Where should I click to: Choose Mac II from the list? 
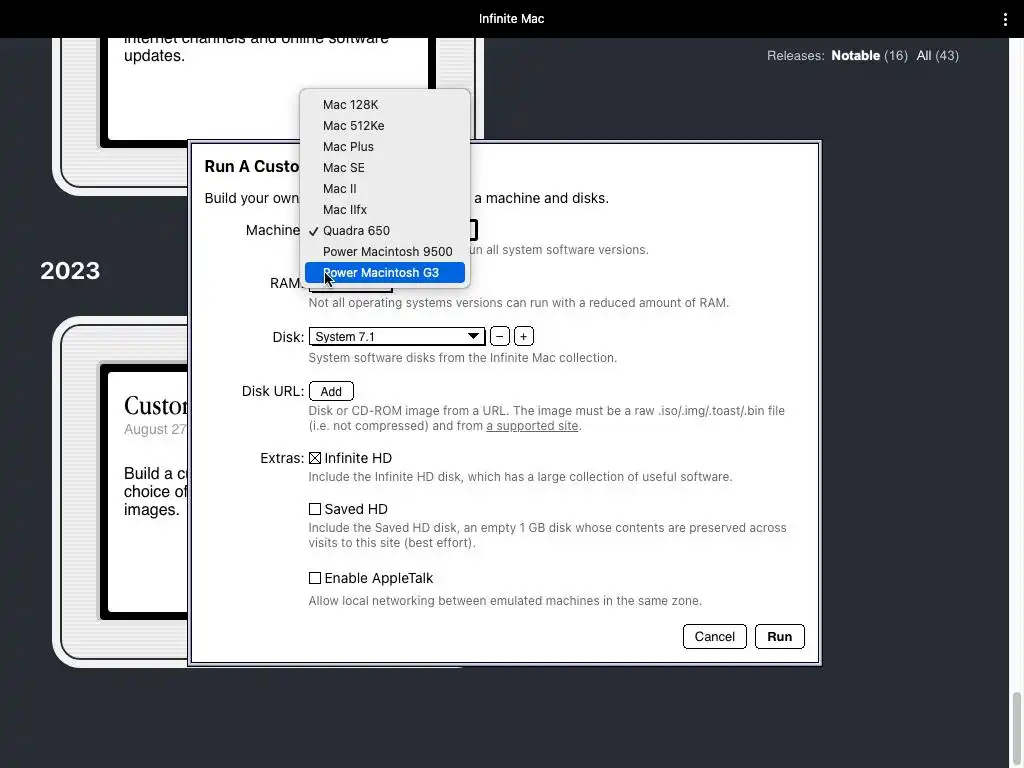385,188
